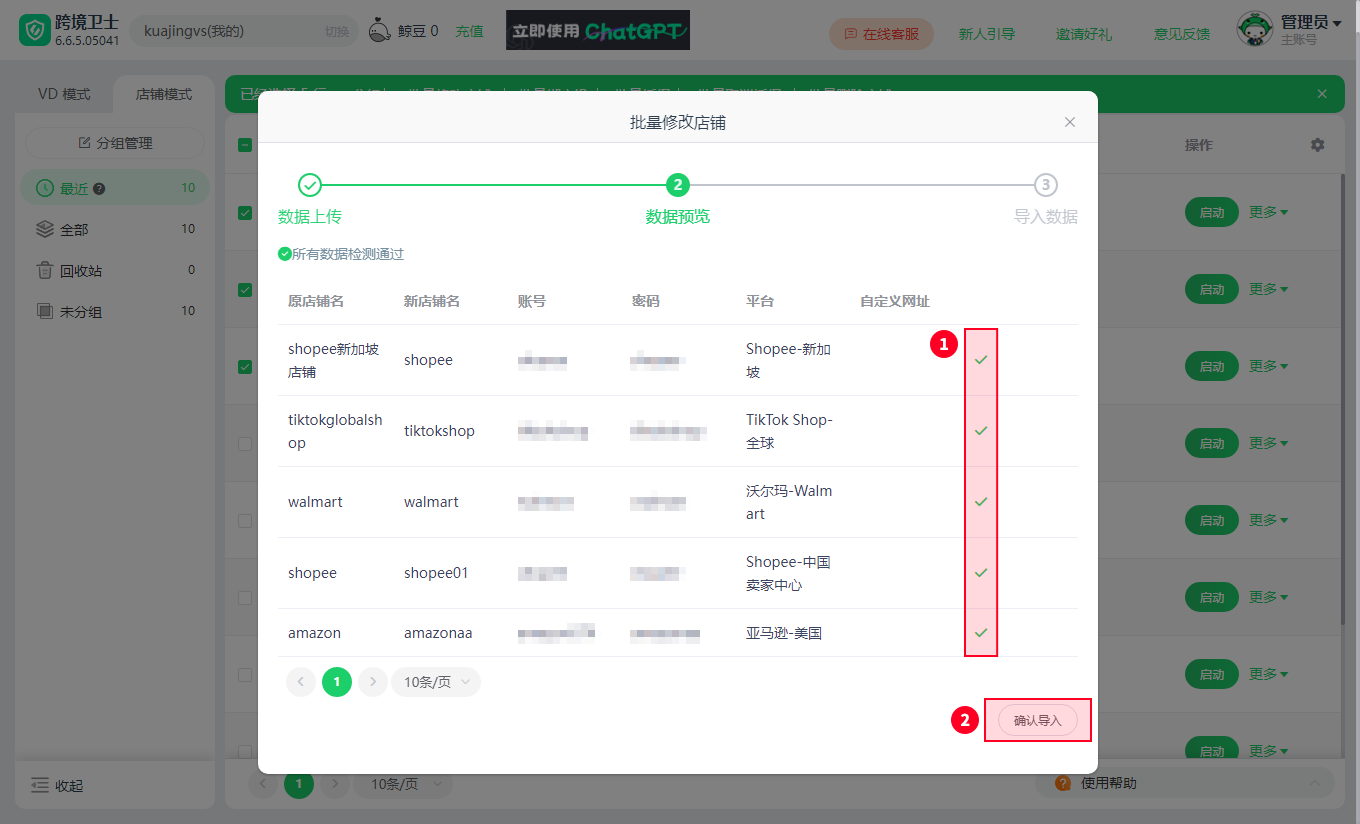This screenshot has height=824, width=1360.
Task: Click the 确认导入 button
Action: 1037,720
